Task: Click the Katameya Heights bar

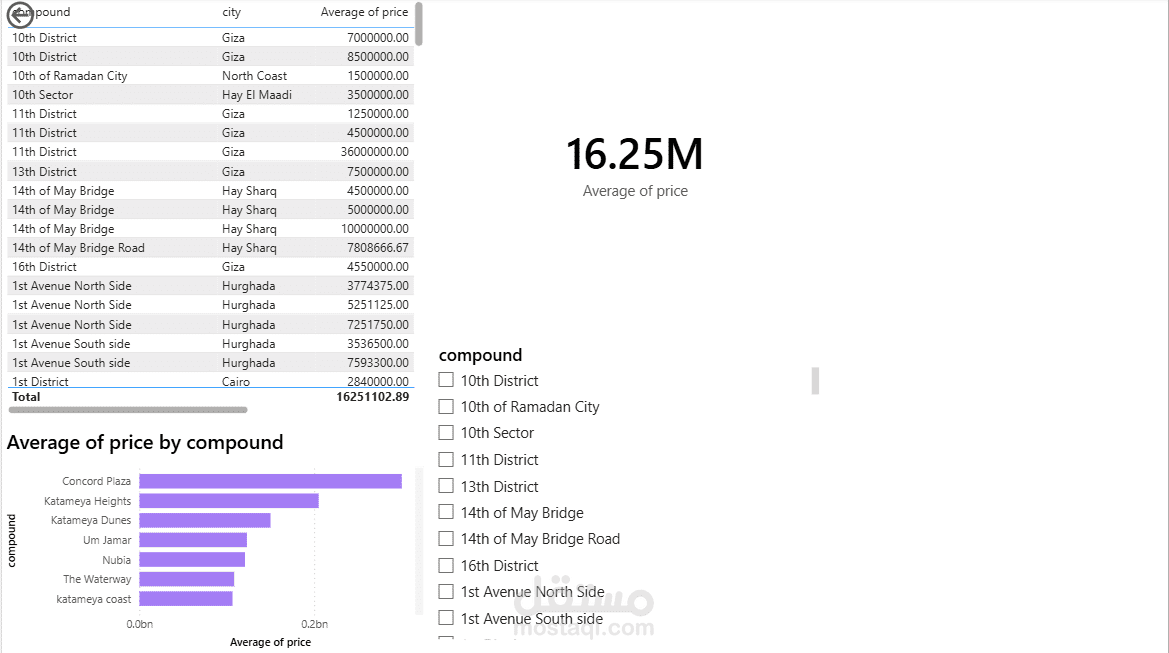Action: pyautogui.click(x=228, y=501)
